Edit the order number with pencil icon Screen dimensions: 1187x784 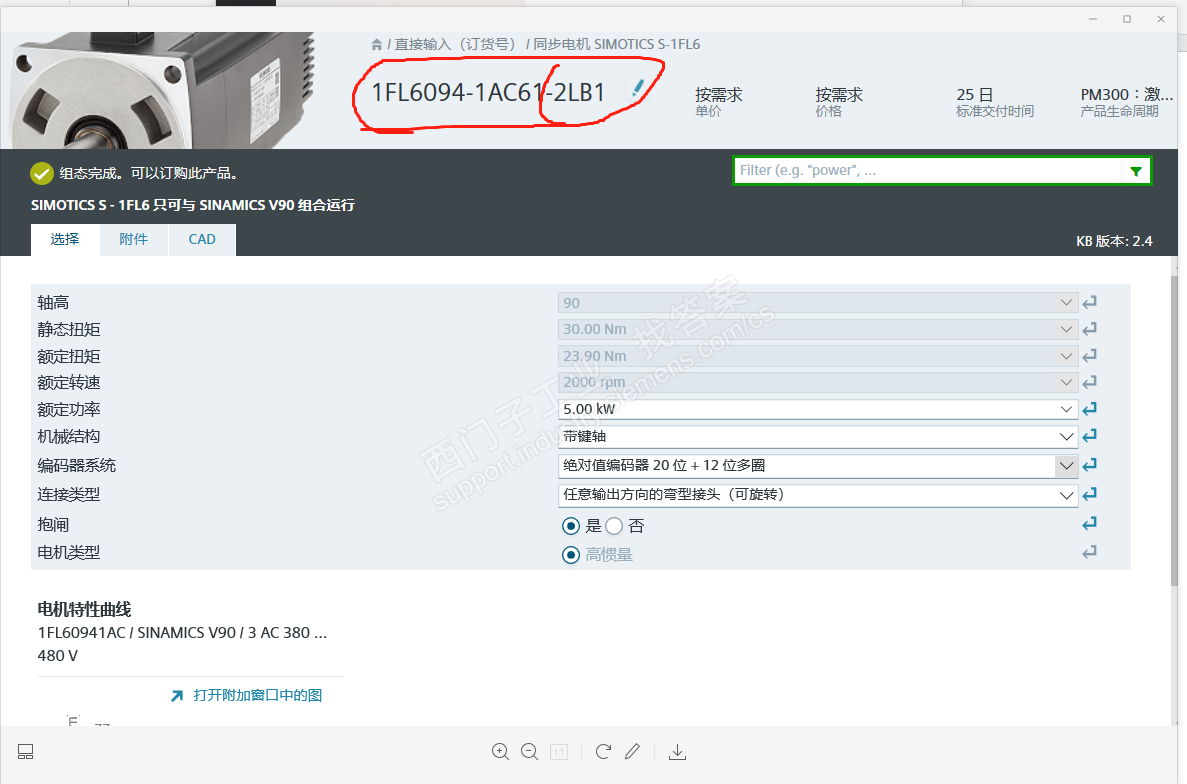click(x=638, y=90)
